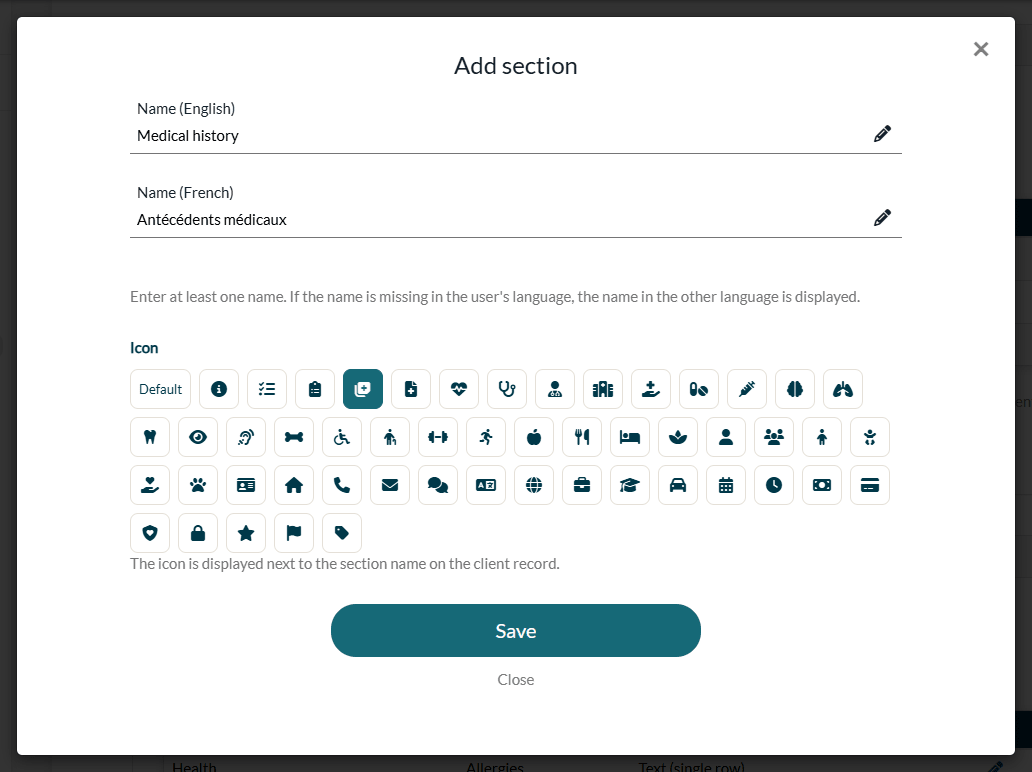Choose the bed icon
This screenshot has width=1032, height=772.
630,437
